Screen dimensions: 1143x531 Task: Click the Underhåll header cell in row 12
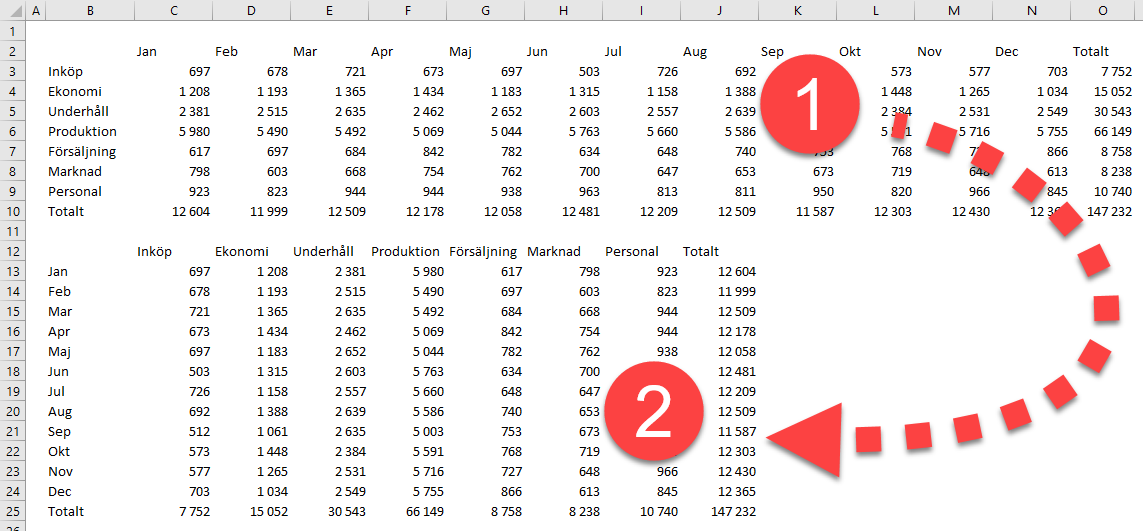click(x=325, y=251)
